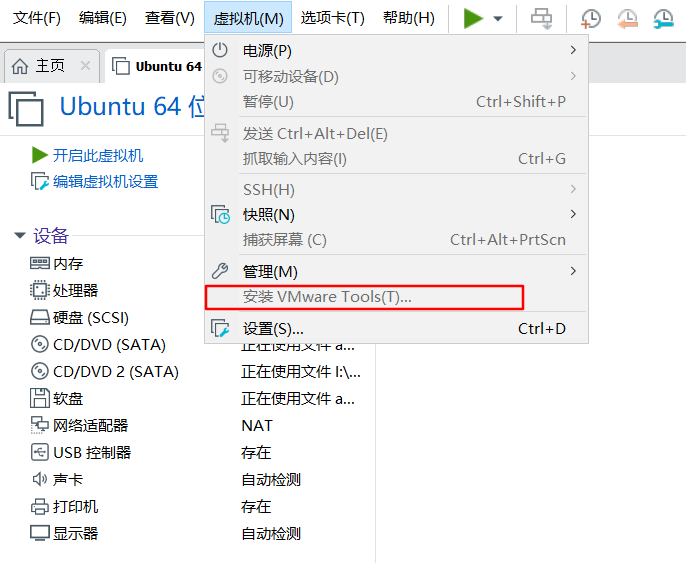
Task: Click the network icon beside 网络适配器
Action: tap(39, 425)
